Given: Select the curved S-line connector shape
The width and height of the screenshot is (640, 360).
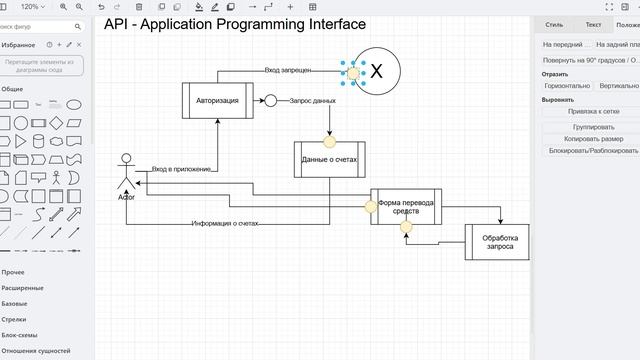Looking at the screenshot, I should [x=38, y=214].
